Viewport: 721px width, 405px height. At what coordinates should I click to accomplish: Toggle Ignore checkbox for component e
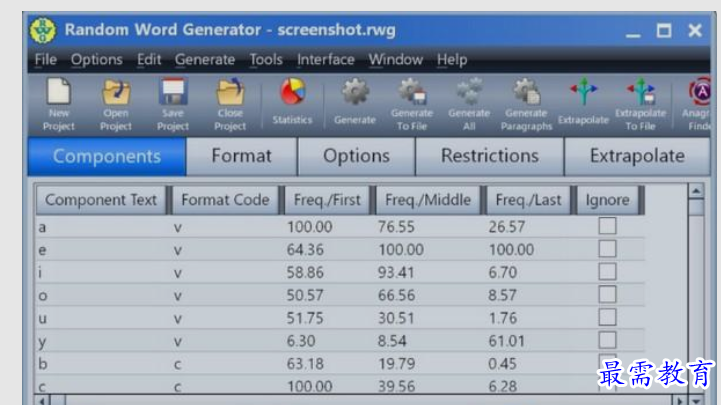click(607, 249)
